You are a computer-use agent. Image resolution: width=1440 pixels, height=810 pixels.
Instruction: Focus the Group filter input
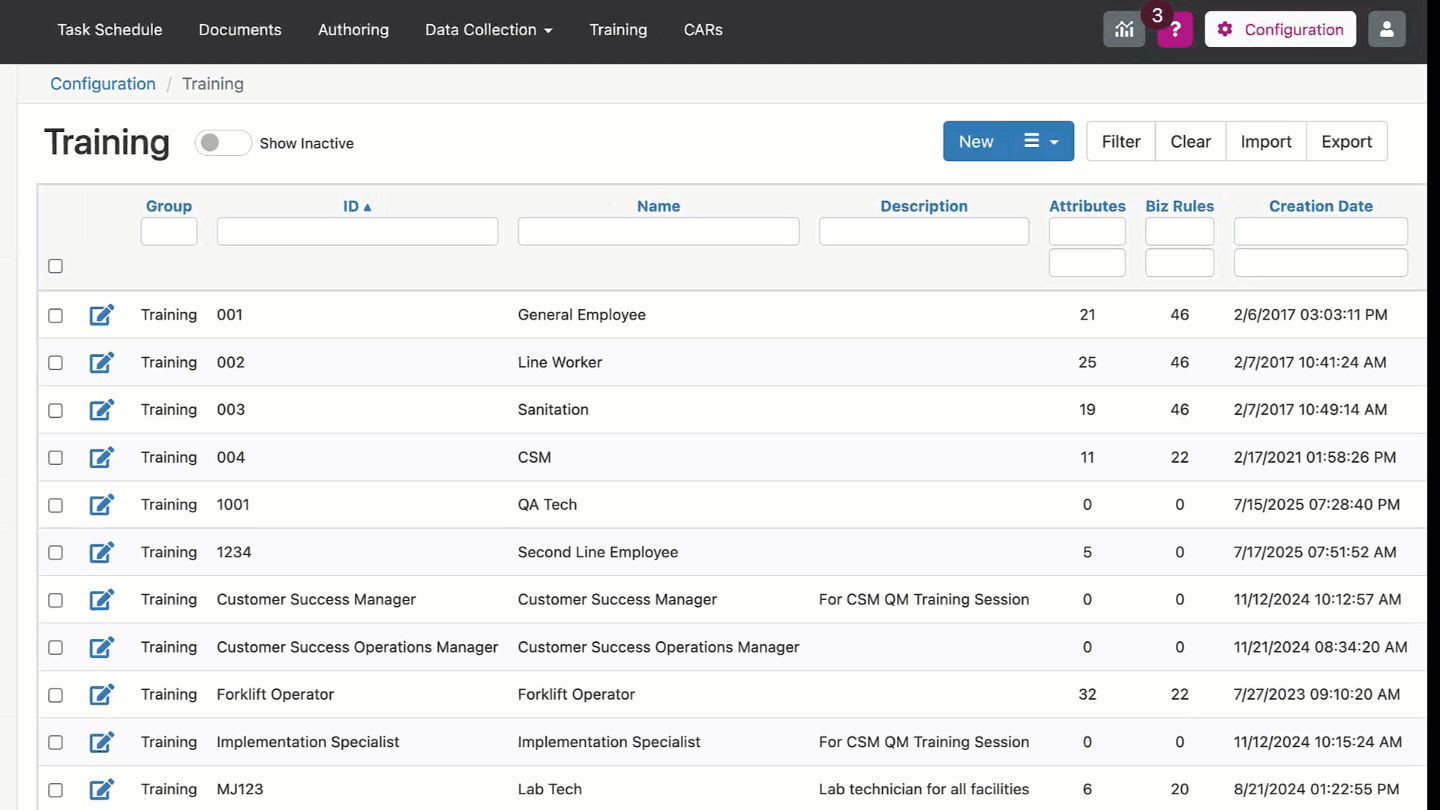[169, 231]
